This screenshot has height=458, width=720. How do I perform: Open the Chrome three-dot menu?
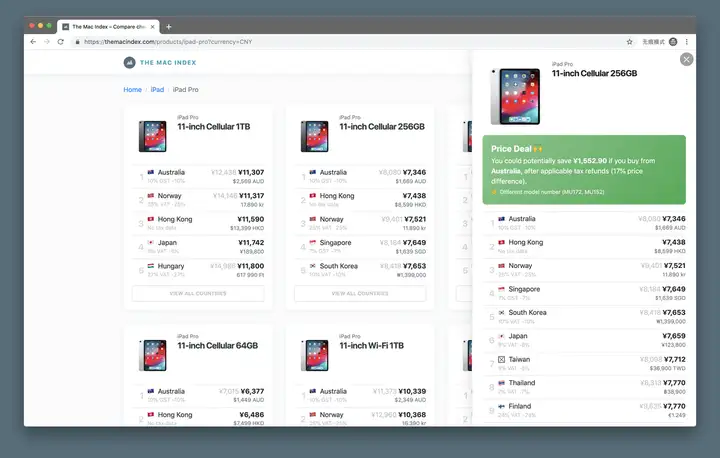click(x=687, y=42)
